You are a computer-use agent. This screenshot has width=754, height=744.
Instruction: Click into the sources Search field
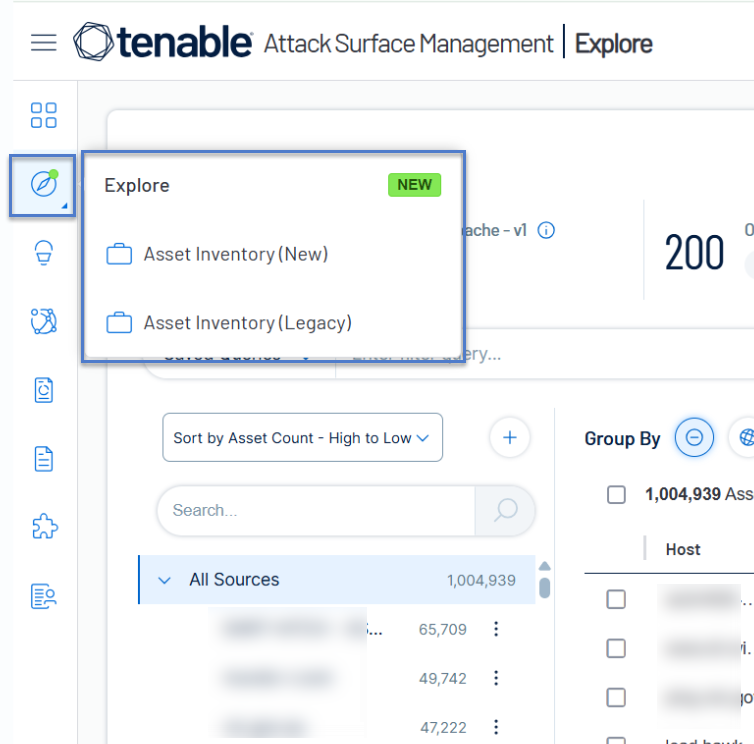coord(317,510)
